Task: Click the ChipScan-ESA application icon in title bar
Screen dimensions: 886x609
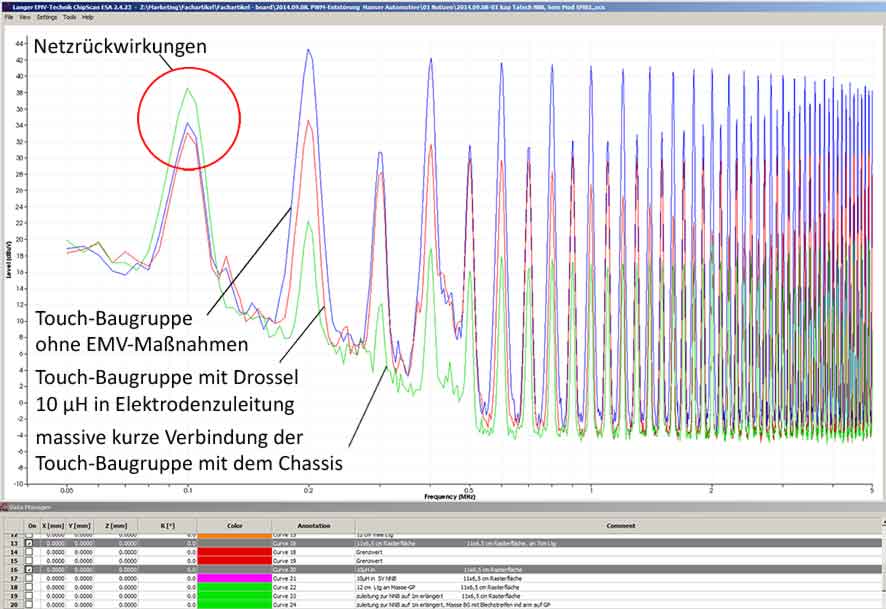Action: coord(8,6)
